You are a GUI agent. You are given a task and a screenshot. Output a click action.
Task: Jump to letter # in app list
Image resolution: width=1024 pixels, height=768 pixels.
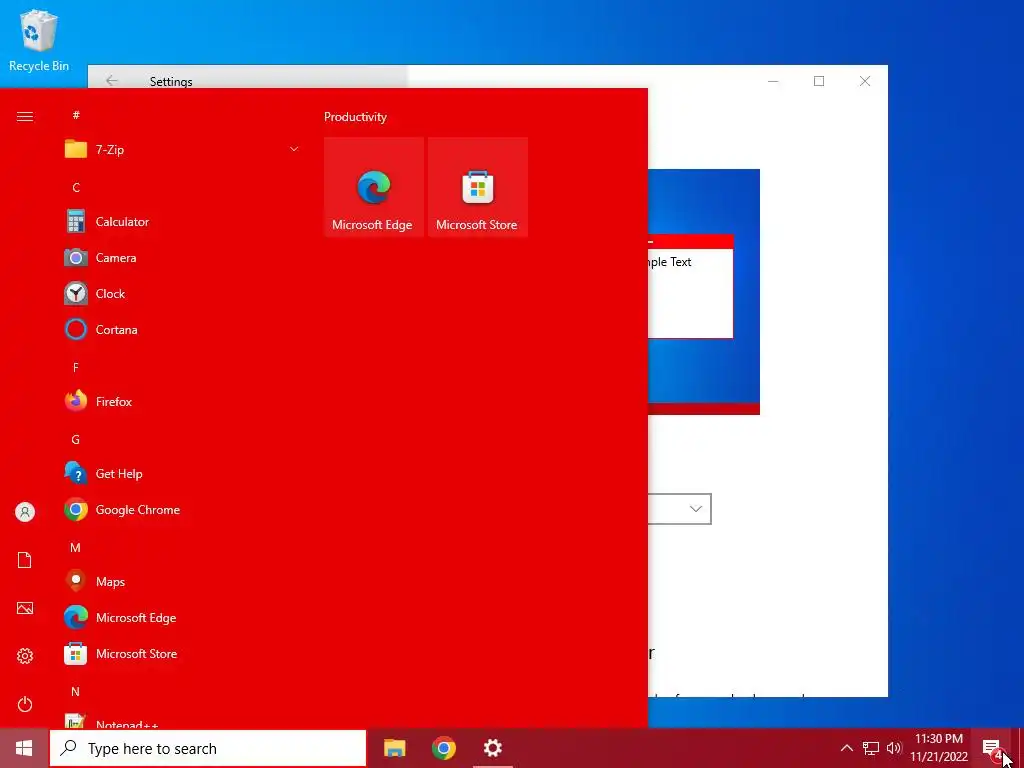coord(76,115)
